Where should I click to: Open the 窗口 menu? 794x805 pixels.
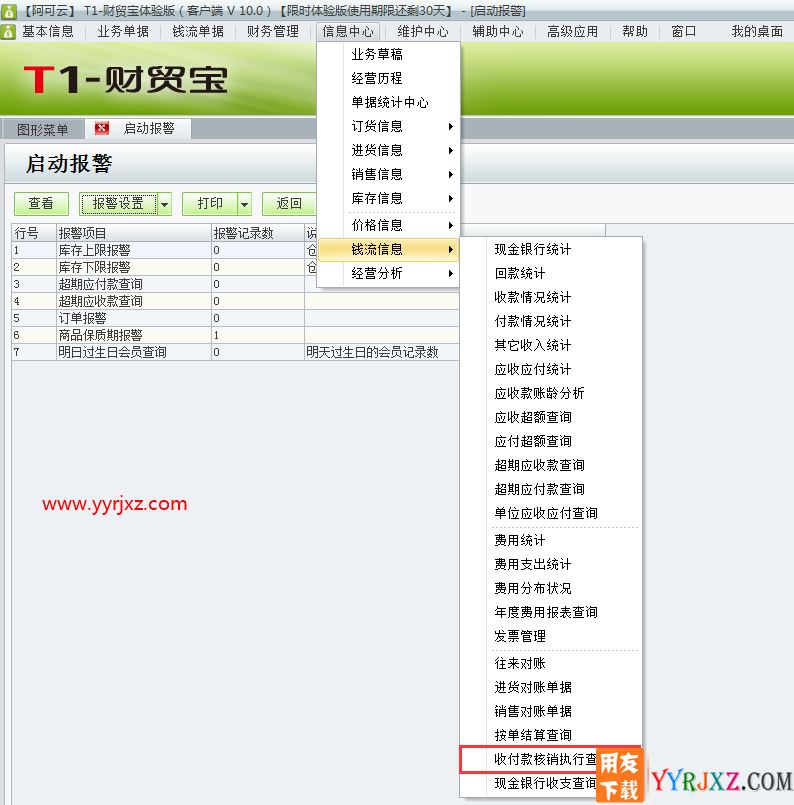[x=684, y=31]
